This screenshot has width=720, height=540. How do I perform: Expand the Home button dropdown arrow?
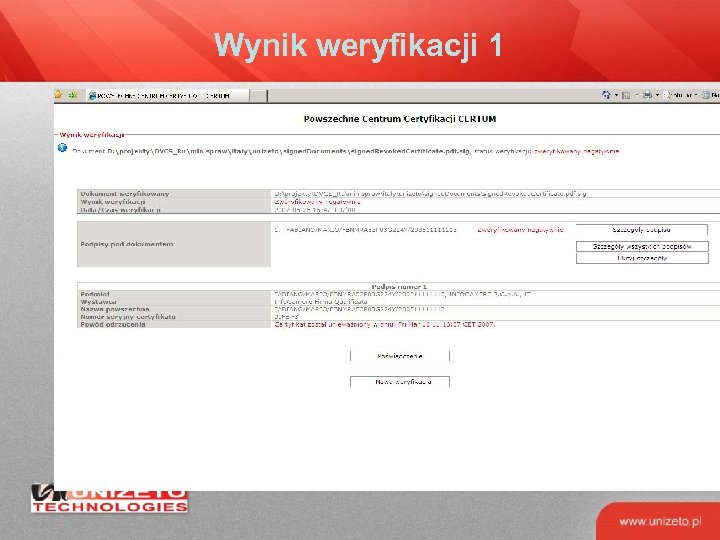[616, 96]
